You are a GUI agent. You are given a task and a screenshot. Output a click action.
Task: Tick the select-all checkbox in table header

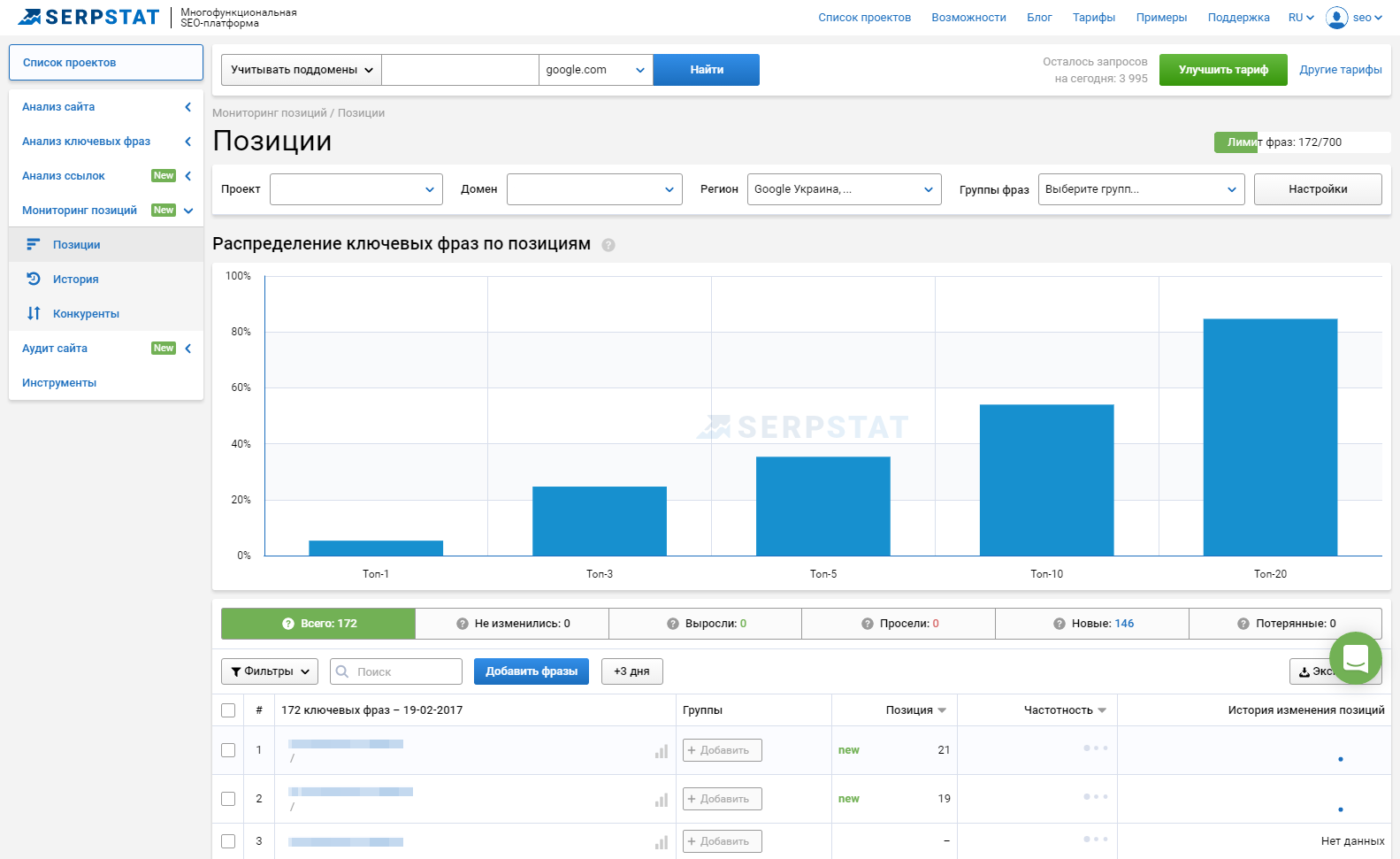(x=228, y=710)
